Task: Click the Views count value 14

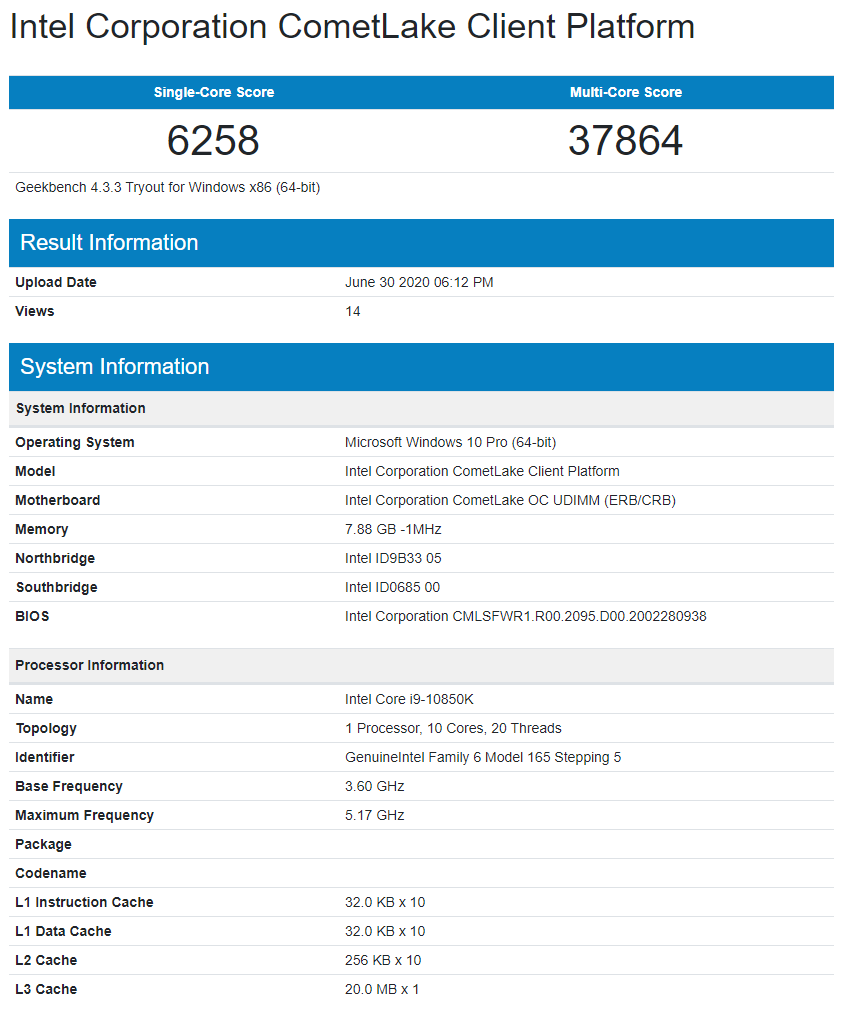Action: 353,312
